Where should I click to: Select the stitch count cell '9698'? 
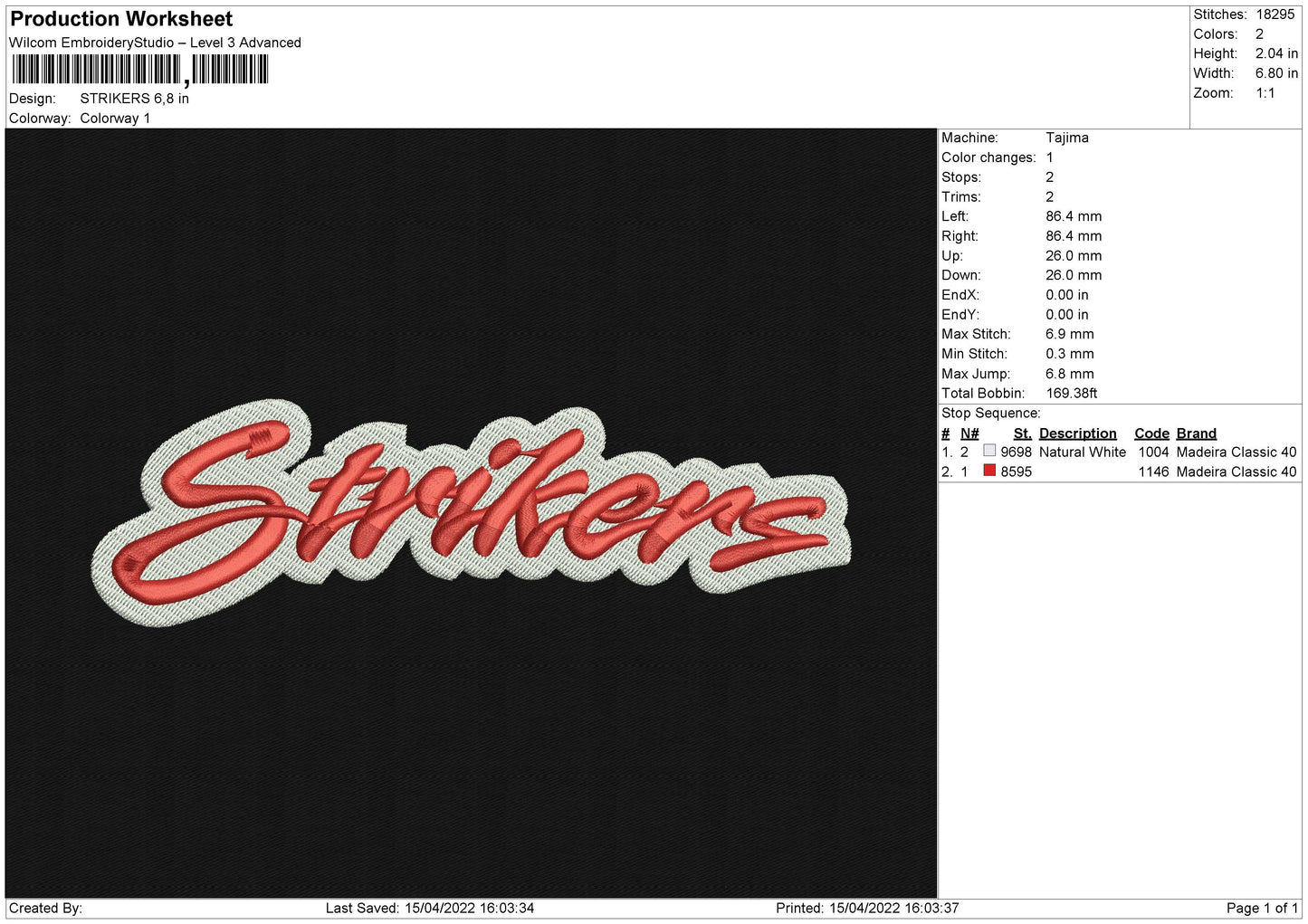[1016, 452]
